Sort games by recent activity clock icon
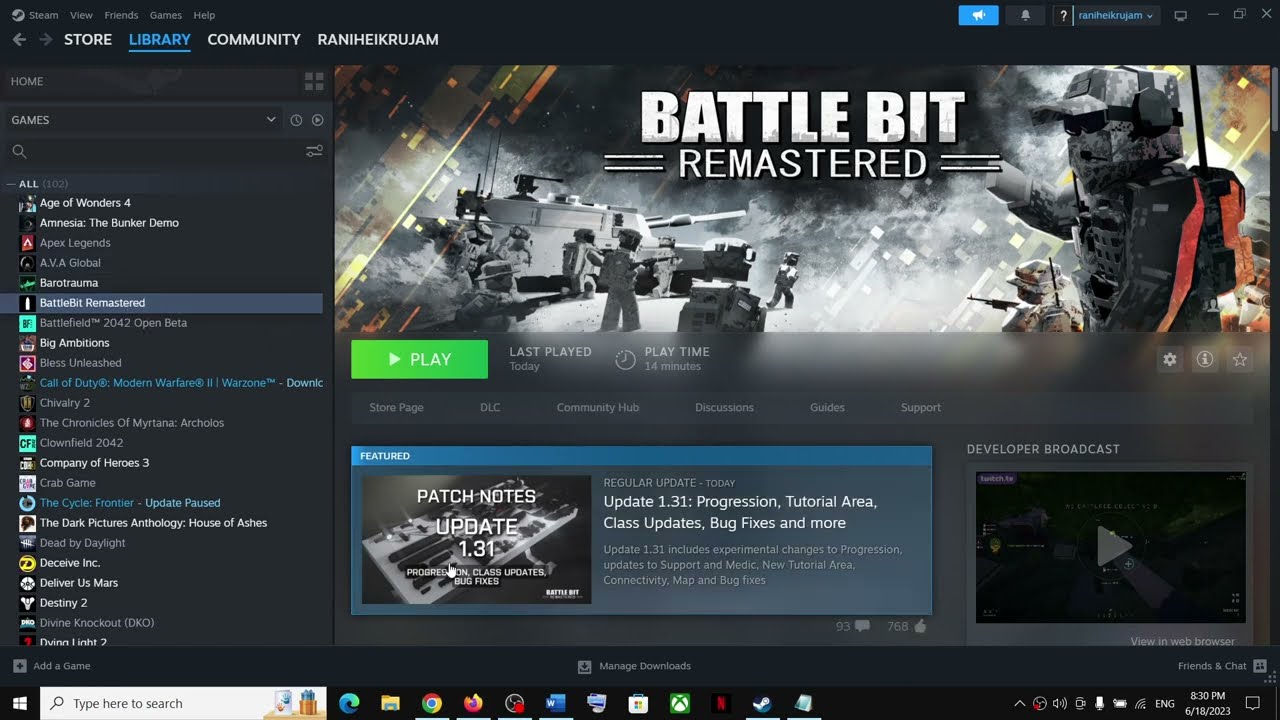This screenshot has height=720, width=1280. coord(296,120)
